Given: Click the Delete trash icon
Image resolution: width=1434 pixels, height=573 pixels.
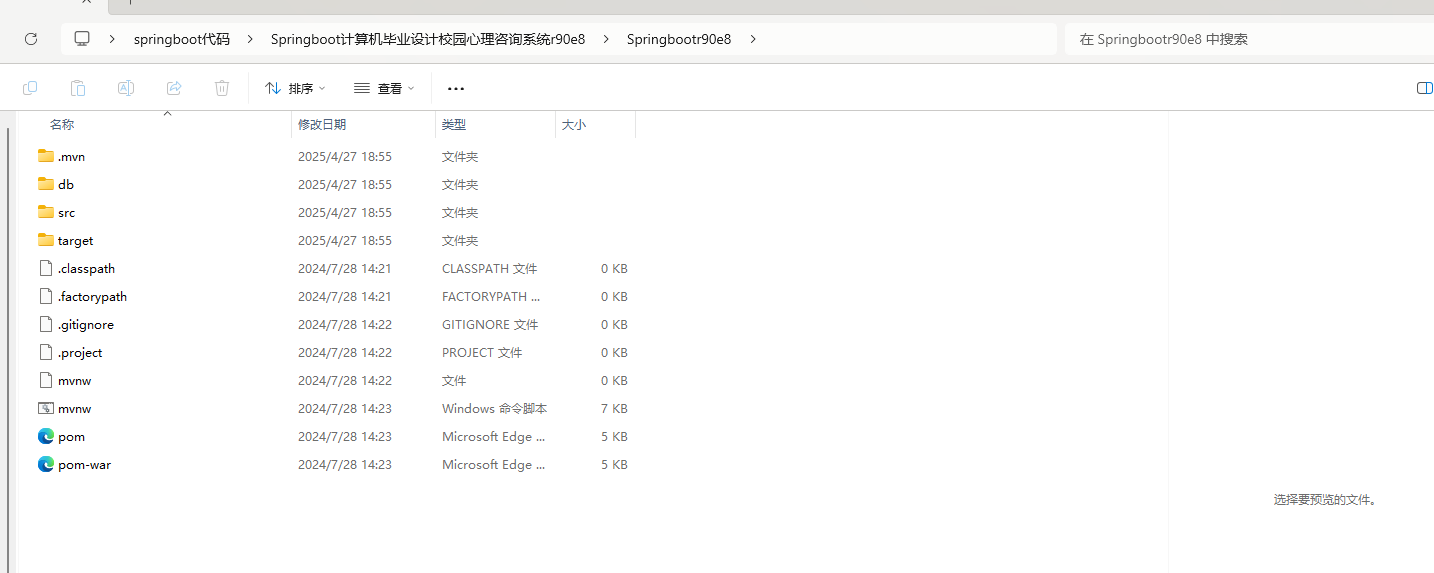Looking at the screenshot, I should click(x=222, y=88).
